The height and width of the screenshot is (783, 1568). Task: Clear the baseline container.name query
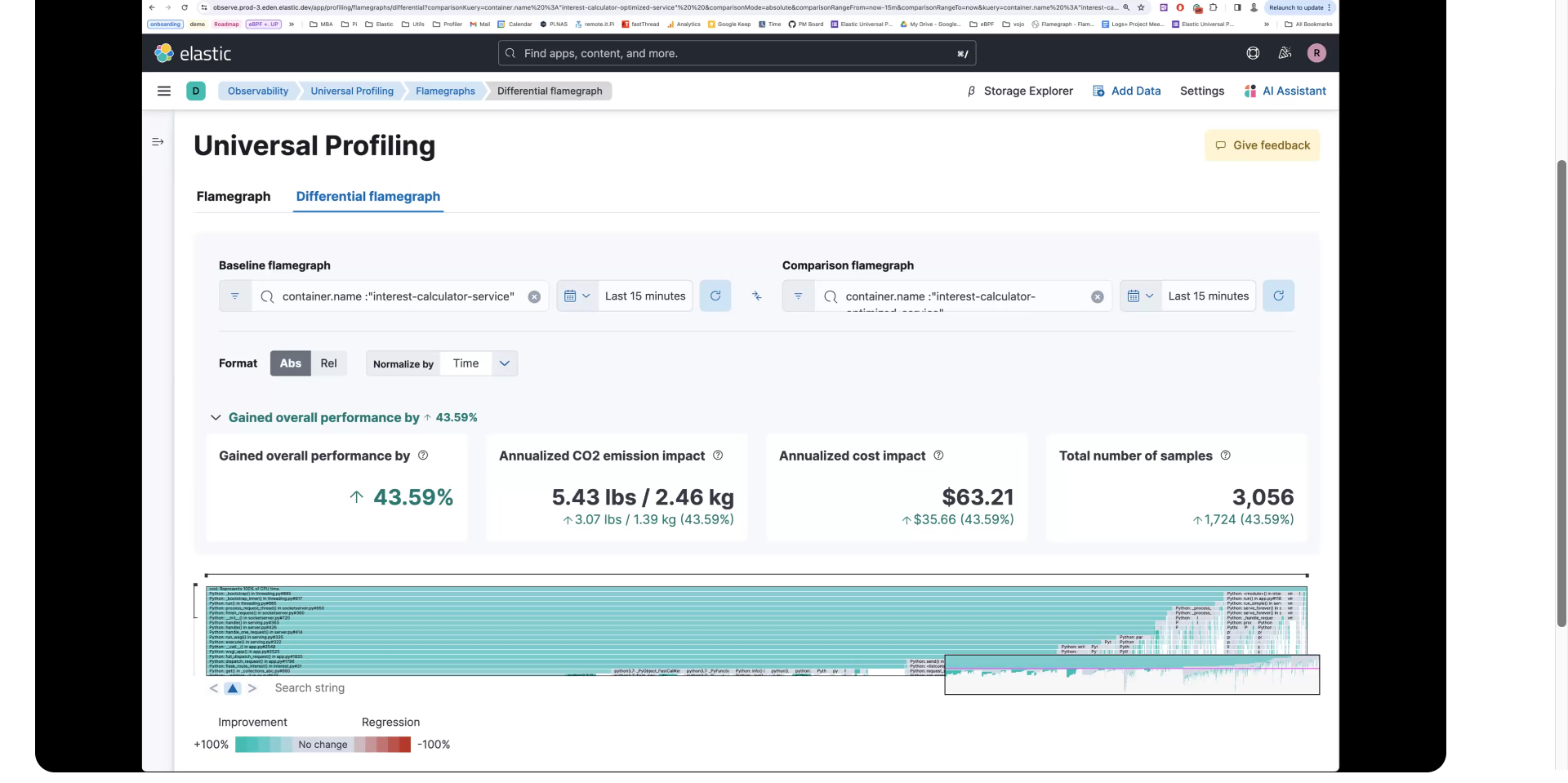(x=534, y=296)
